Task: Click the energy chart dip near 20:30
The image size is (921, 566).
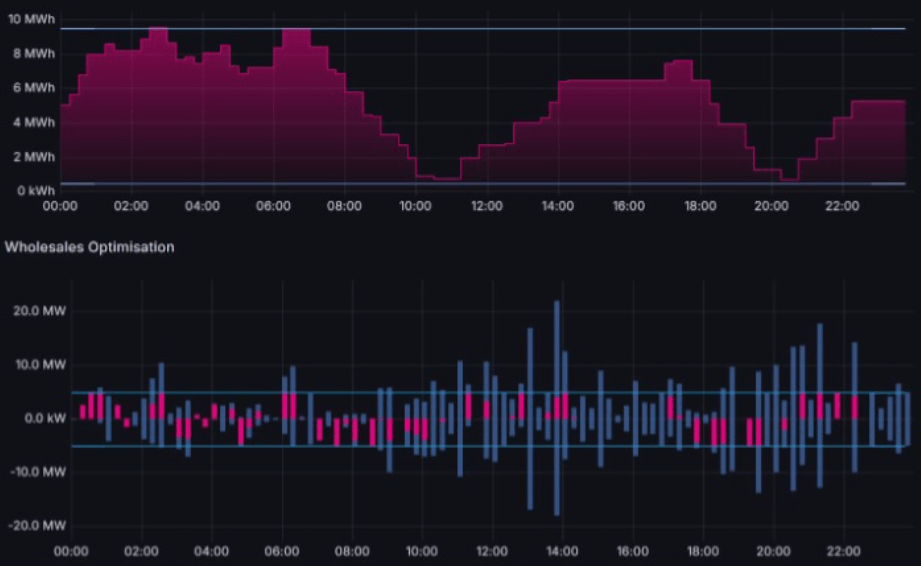Action: 790,180
